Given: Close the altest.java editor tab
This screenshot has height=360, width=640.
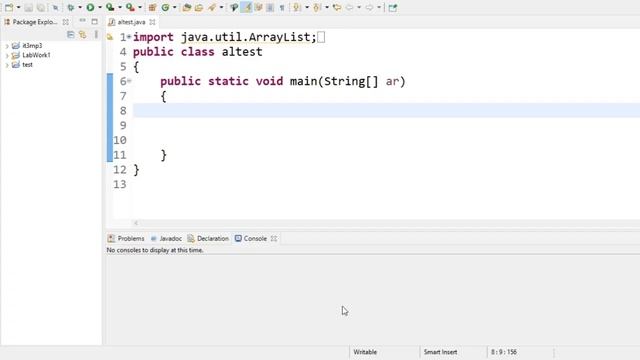Looking at the screenshot, I should coord(152,22).
